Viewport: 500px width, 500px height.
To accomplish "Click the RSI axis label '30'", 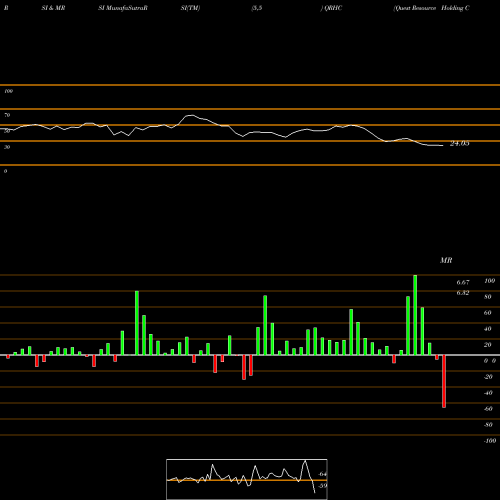I will pyautogui.click(x=7, y=147).
